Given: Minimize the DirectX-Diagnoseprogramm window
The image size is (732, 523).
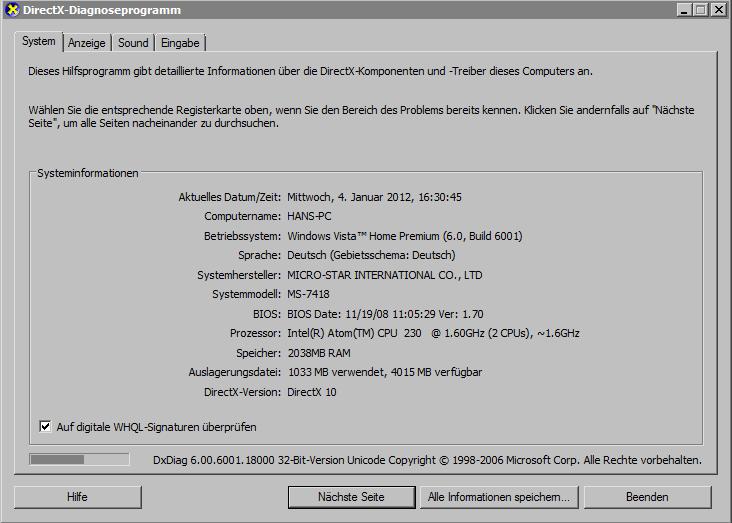Looking at the screenshot, I should pyautogui.click(x=684, y=9).
